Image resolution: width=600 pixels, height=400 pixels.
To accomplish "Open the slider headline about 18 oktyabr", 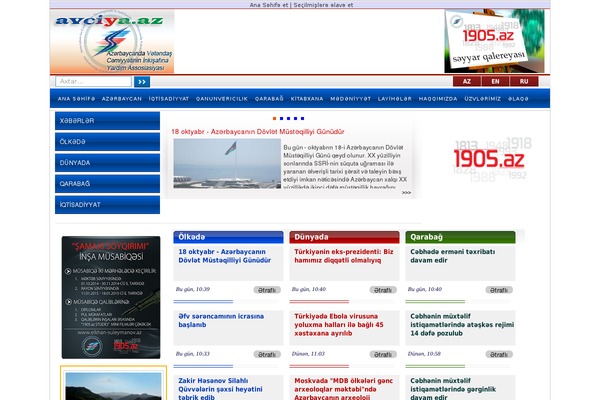I will pos(258,132).
